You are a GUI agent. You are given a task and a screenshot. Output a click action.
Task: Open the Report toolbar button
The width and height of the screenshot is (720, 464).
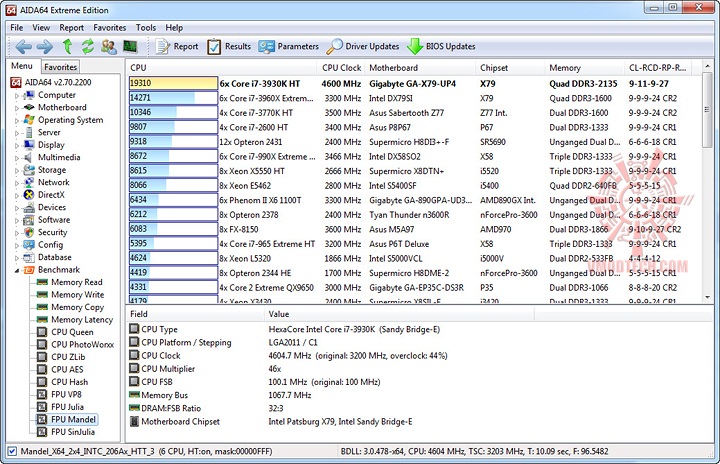pos(177,46)
